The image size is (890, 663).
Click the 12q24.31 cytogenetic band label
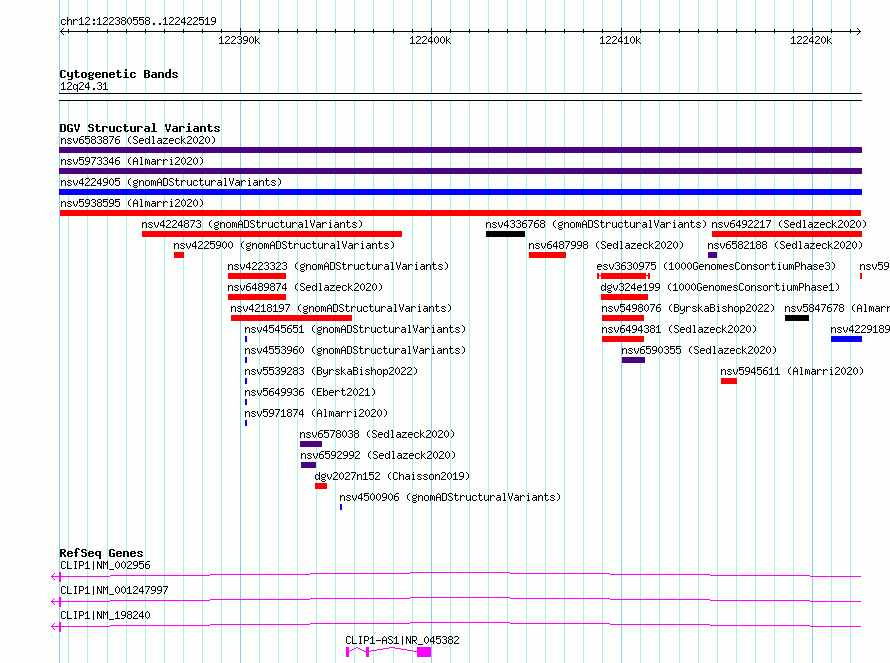coord(84,86)
